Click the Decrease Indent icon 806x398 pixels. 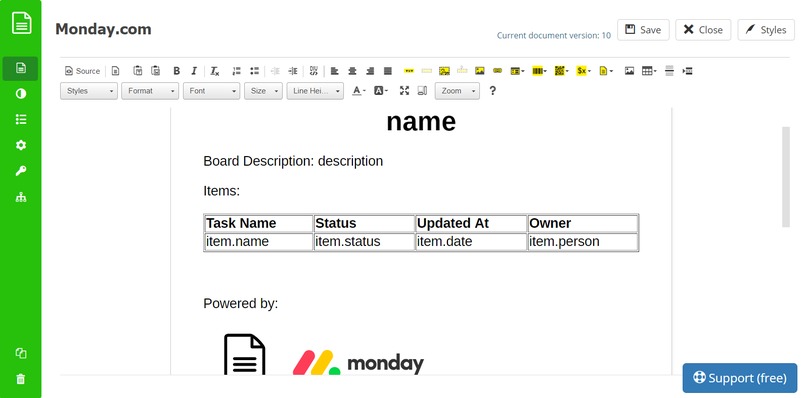pyautogui.click(x=275, y=71)
